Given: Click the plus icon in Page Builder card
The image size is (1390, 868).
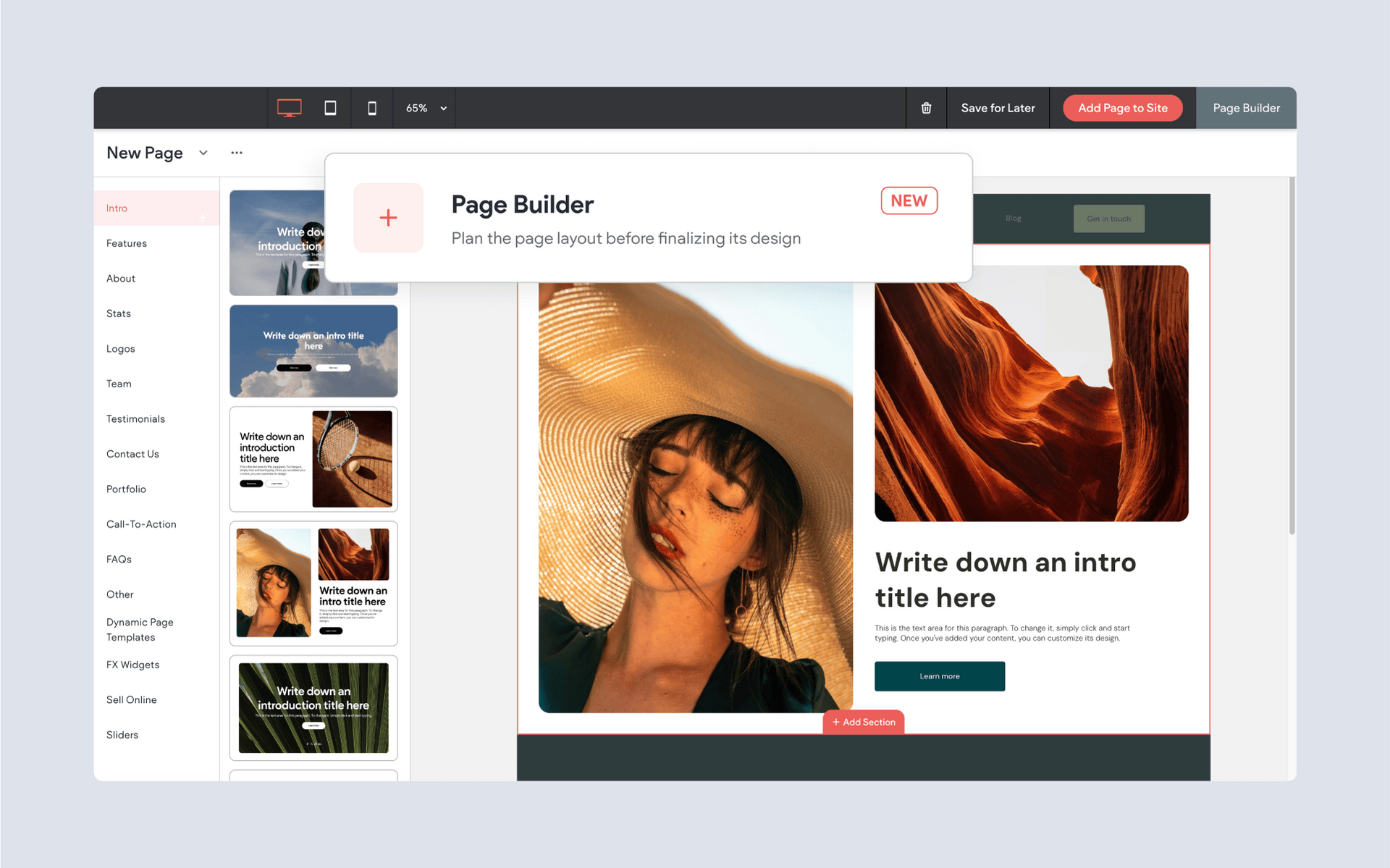Looking at the screenshot, I should tap(388, 218).
